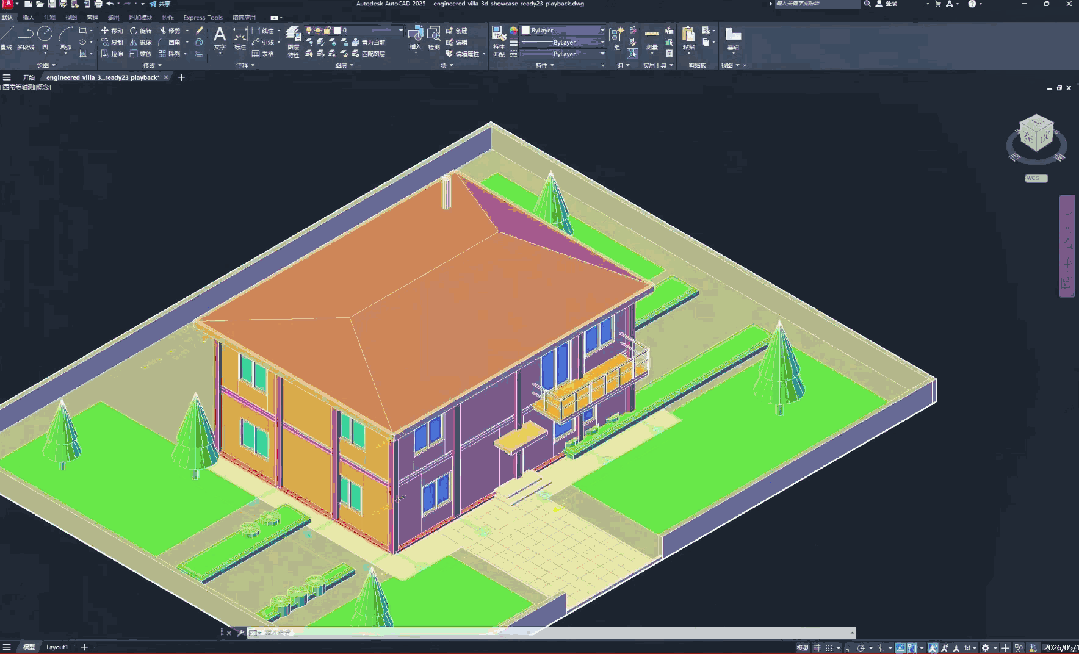This screenshot has height=654, width=1079.
Task: Toggle snap mode dotted grid icon
Action: 829,648
